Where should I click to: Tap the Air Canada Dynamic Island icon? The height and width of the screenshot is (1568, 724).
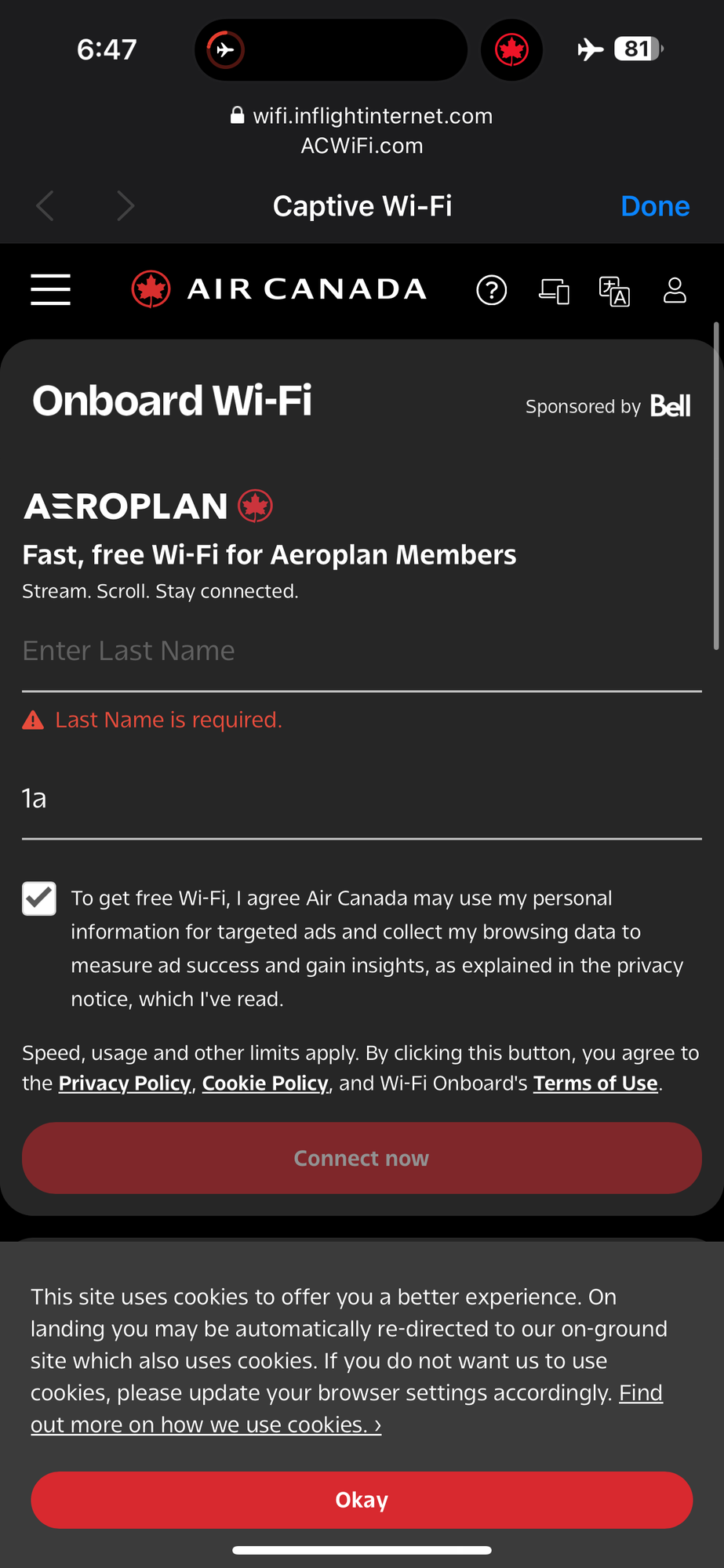pyautogui.click(x=511, y=50)
